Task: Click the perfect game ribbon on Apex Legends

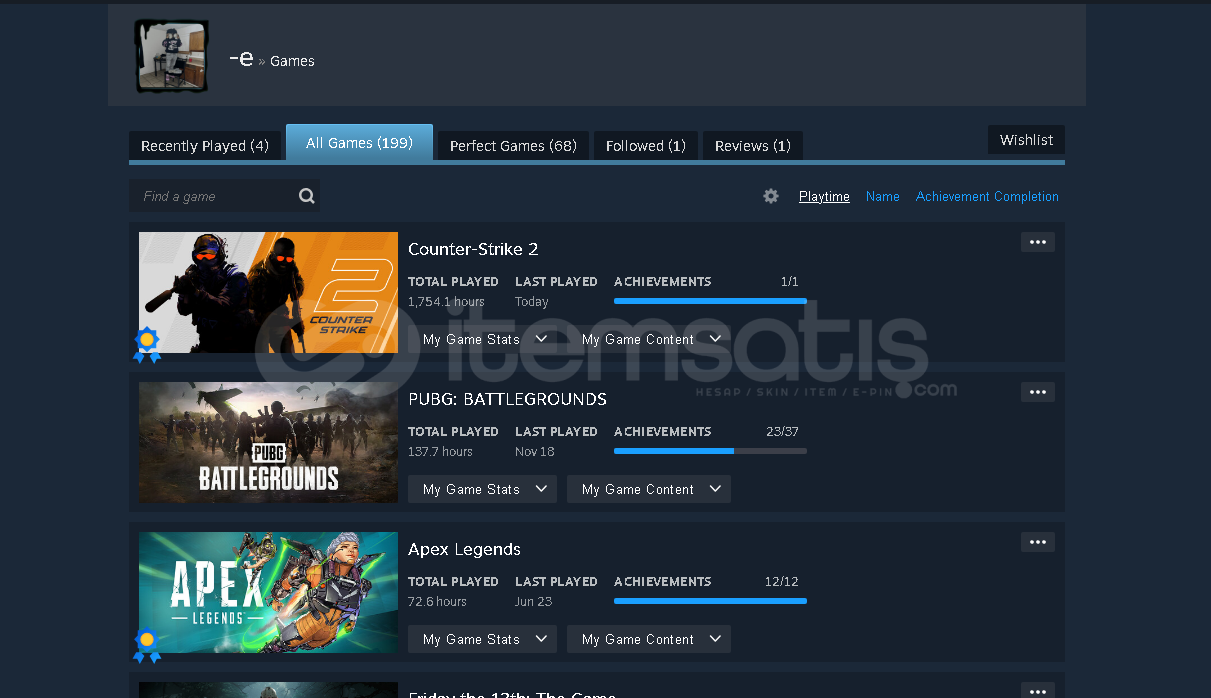Action: (147, 643)
